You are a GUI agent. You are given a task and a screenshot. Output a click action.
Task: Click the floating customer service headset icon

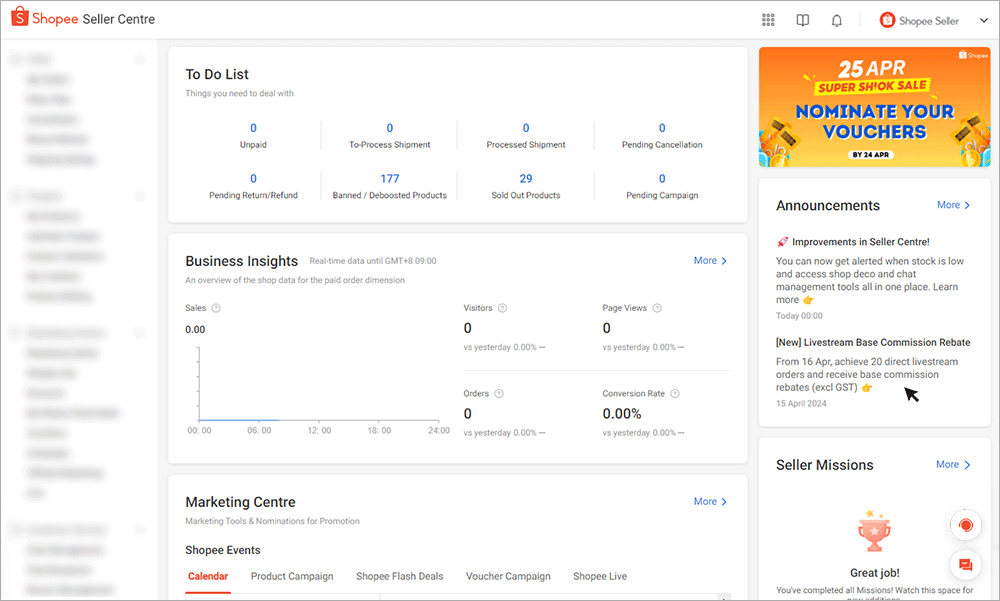pyautogui.click(x=965, y=525)
